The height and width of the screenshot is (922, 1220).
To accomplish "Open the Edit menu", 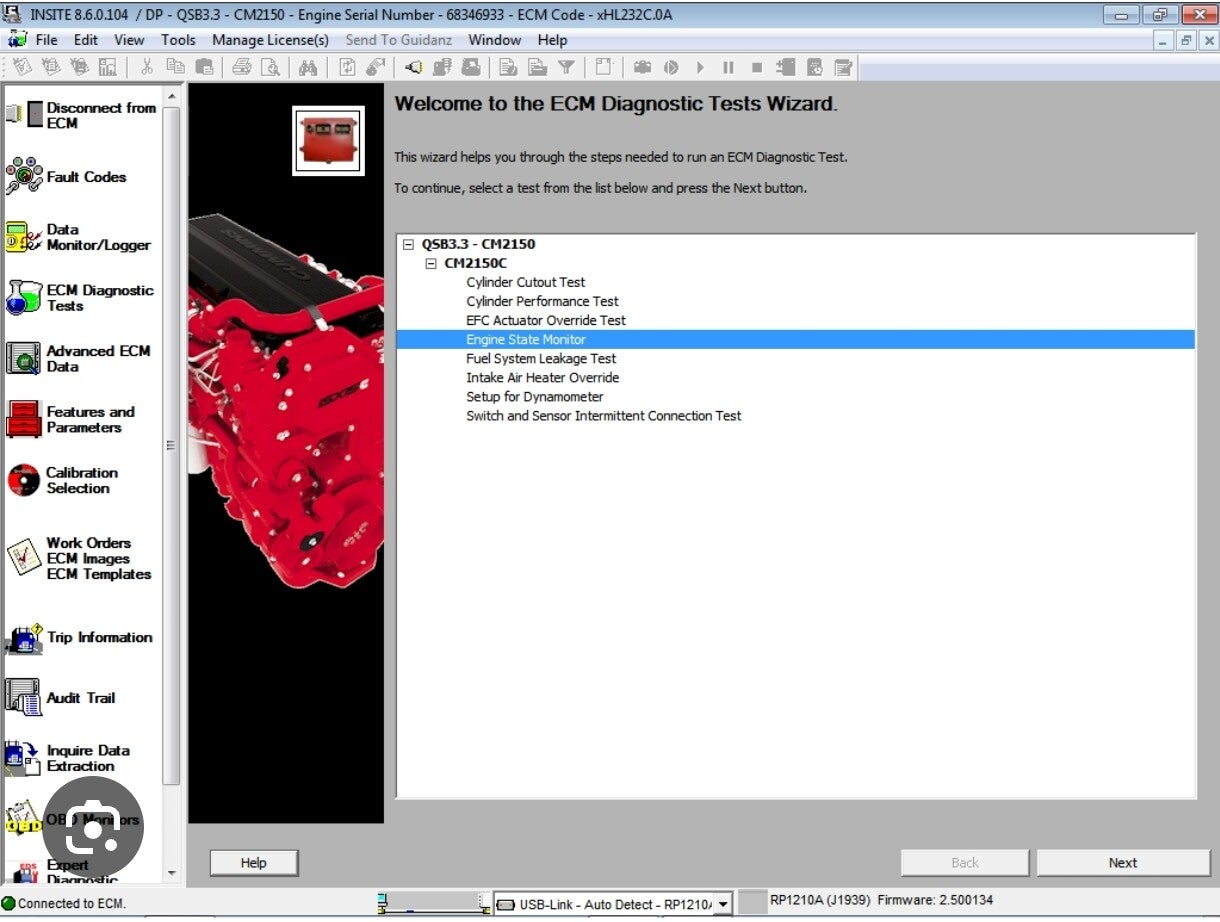I will 86,40.
